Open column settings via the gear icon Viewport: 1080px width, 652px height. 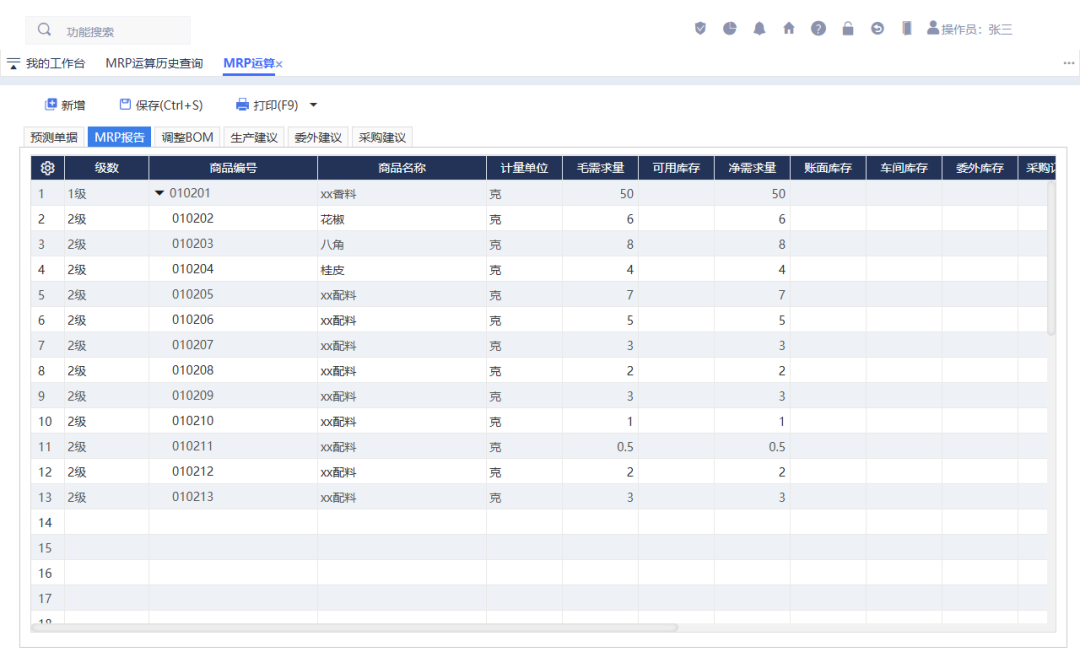tap(46, 168)
